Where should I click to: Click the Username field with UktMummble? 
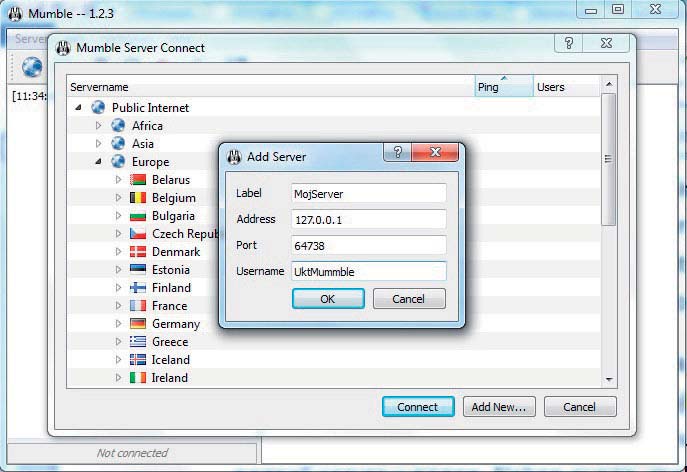(x=369, y=271)
